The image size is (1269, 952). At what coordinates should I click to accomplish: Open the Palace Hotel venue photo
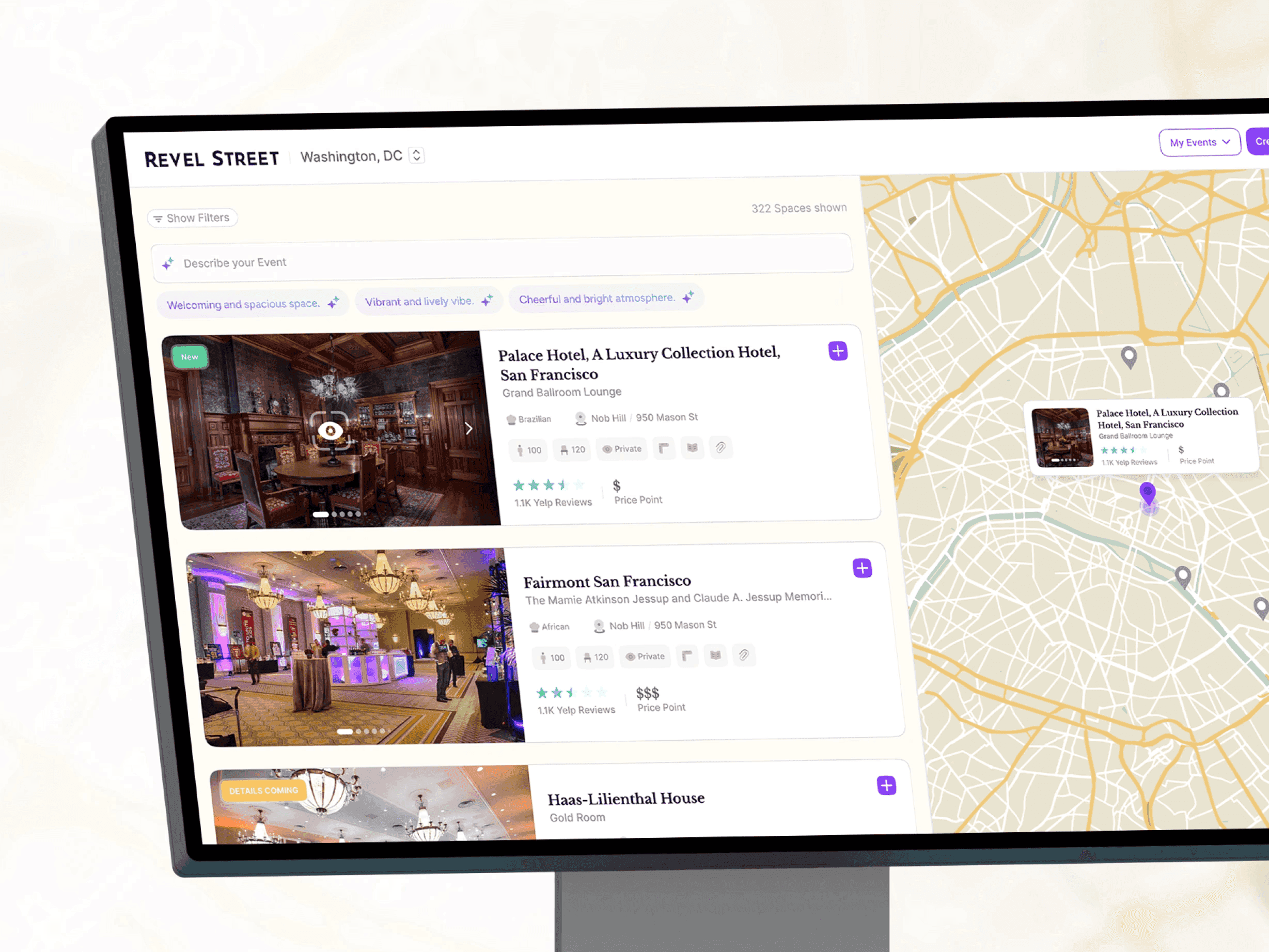click(331, 429)
